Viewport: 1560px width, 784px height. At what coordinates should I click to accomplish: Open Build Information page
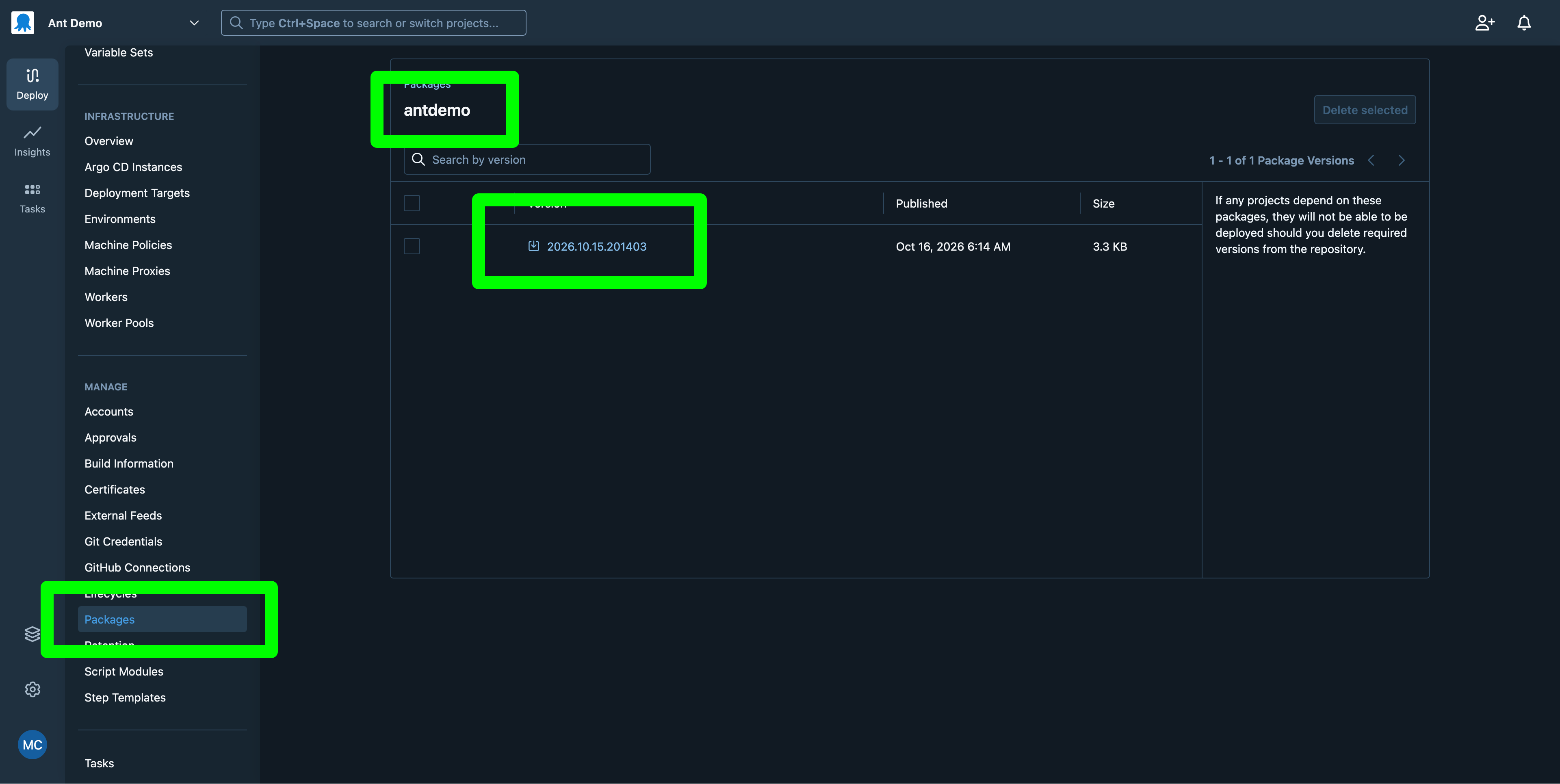[129, 464]
